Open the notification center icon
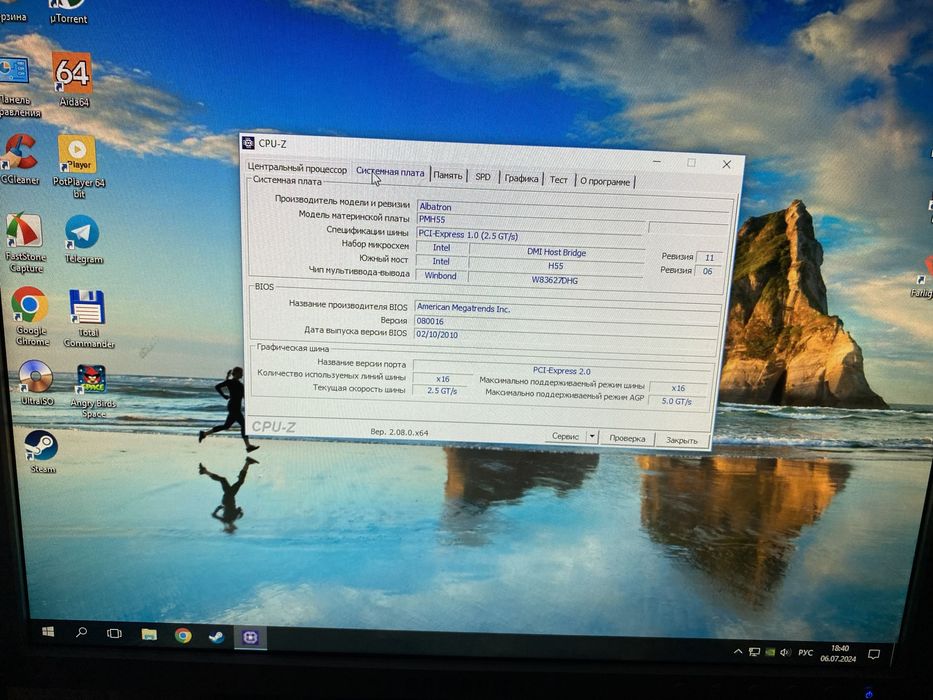The height and width of the screenshot is (700, 933). [x=873, y=655]
